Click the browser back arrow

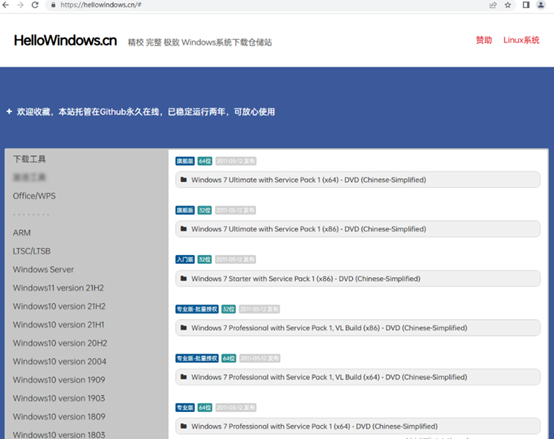pyautogui.click(x=6, y=5)
